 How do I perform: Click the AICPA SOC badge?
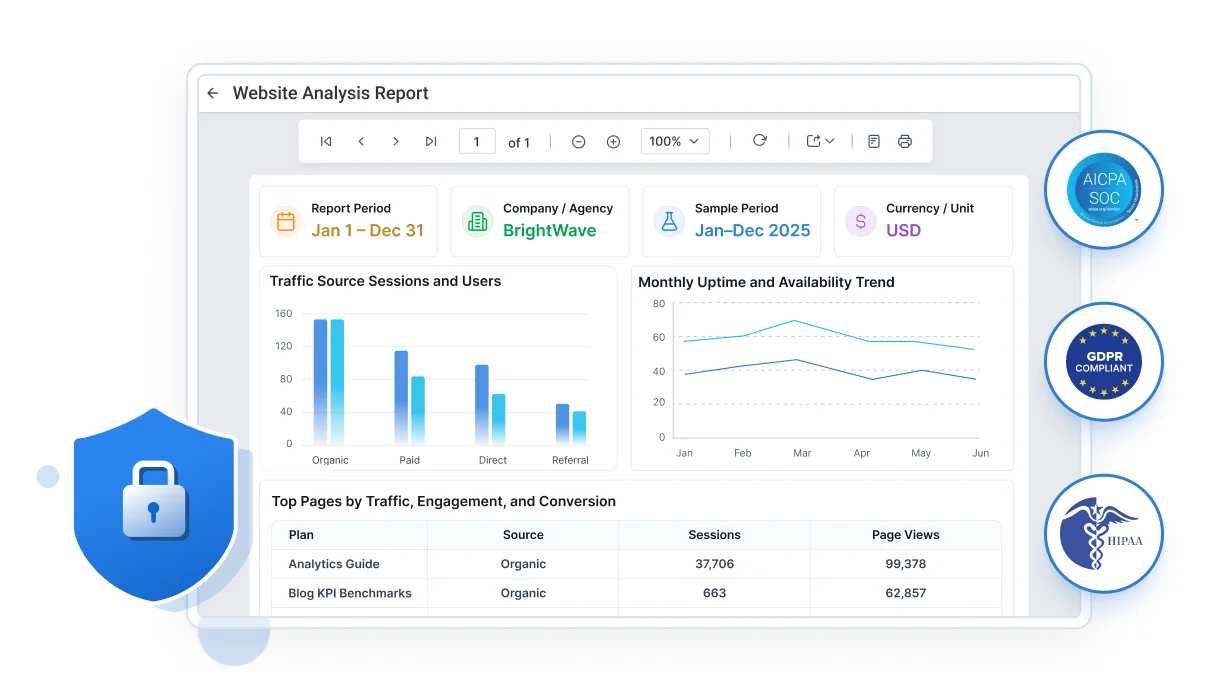[1104, 190]
